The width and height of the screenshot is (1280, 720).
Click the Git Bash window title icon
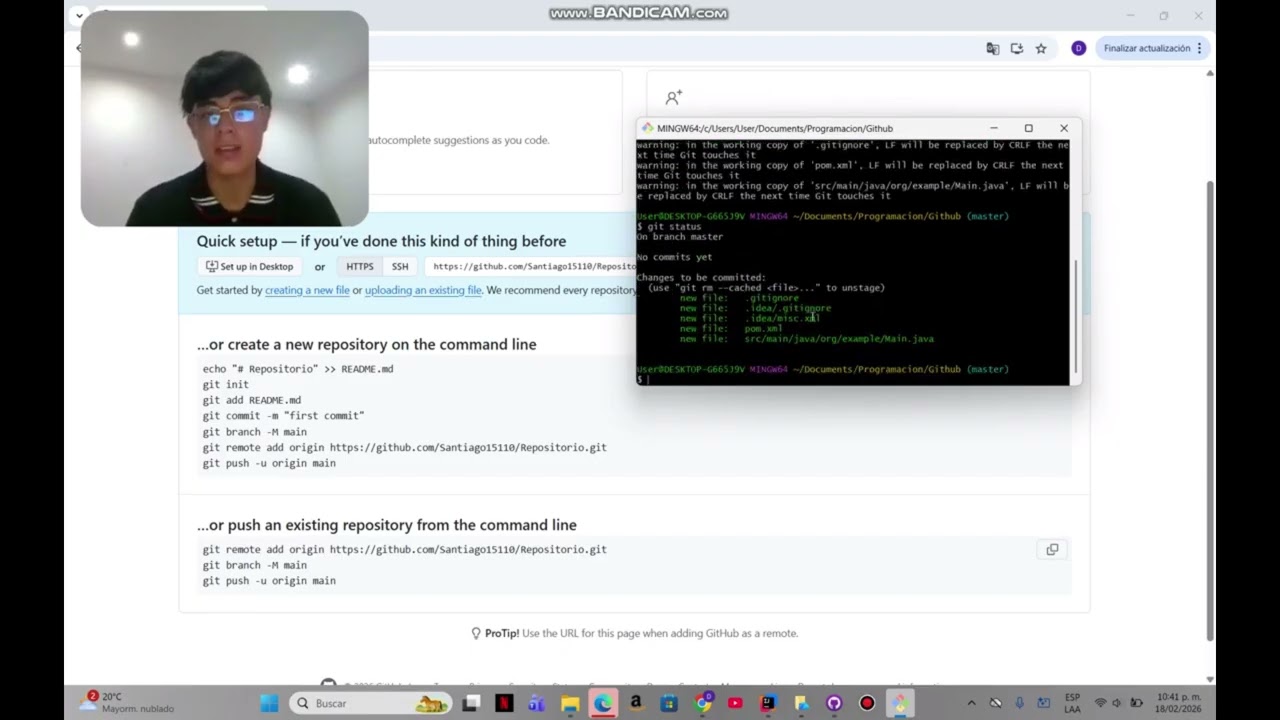tap(647, 128)
